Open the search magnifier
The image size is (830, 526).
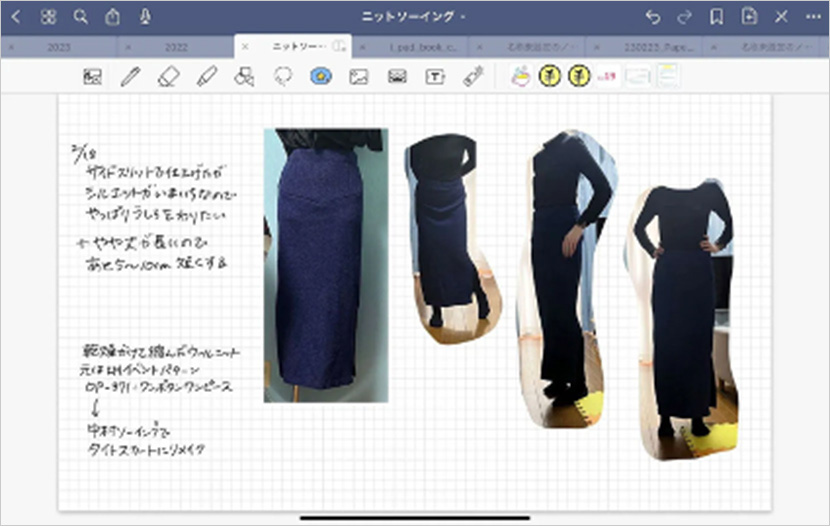[80, 17]
